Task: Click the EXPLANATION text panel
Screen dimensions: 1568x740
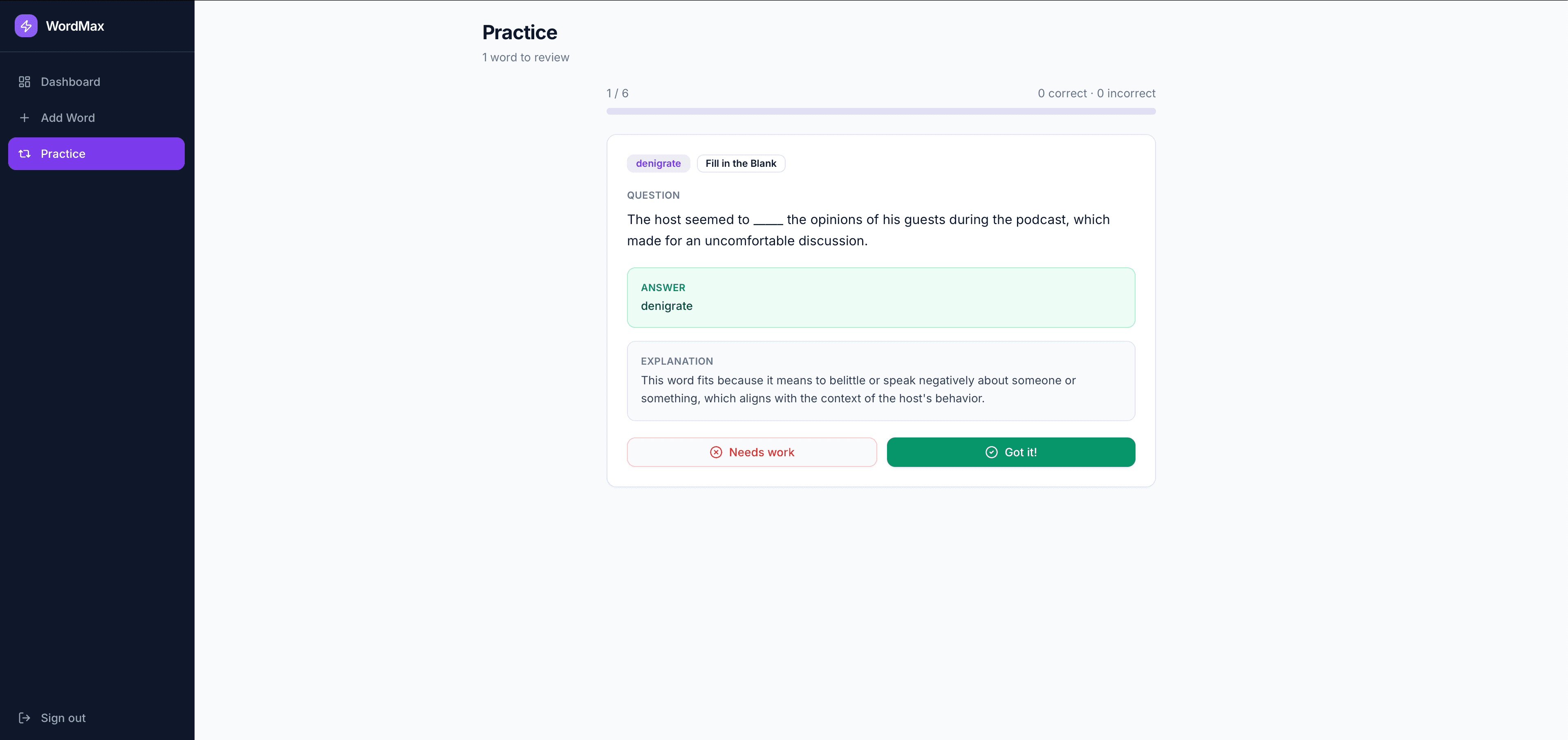Action: [x=881, y=381]
